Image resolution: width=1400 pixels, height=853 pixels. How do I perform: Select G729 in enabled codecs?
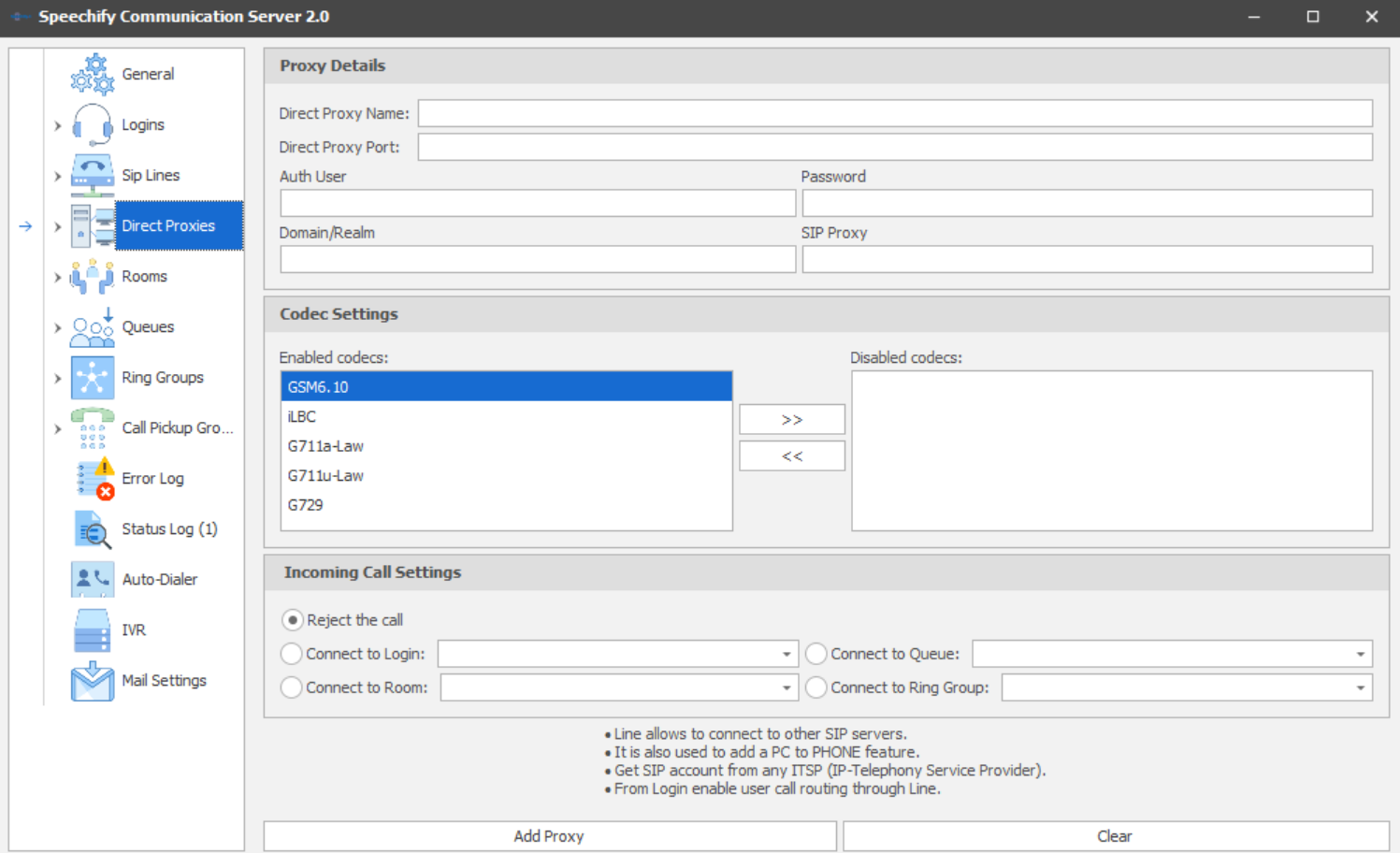point(506,504)
